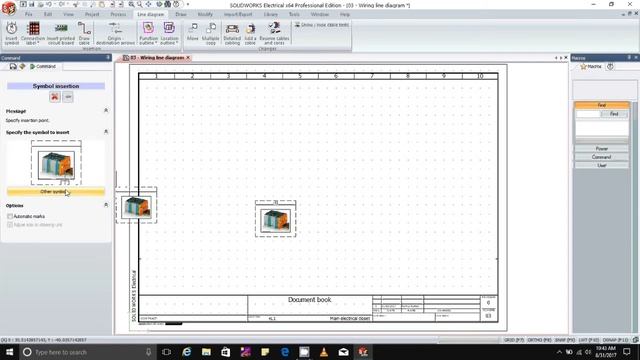Toggle the Automatic marks checkbox

coord(10,216)
